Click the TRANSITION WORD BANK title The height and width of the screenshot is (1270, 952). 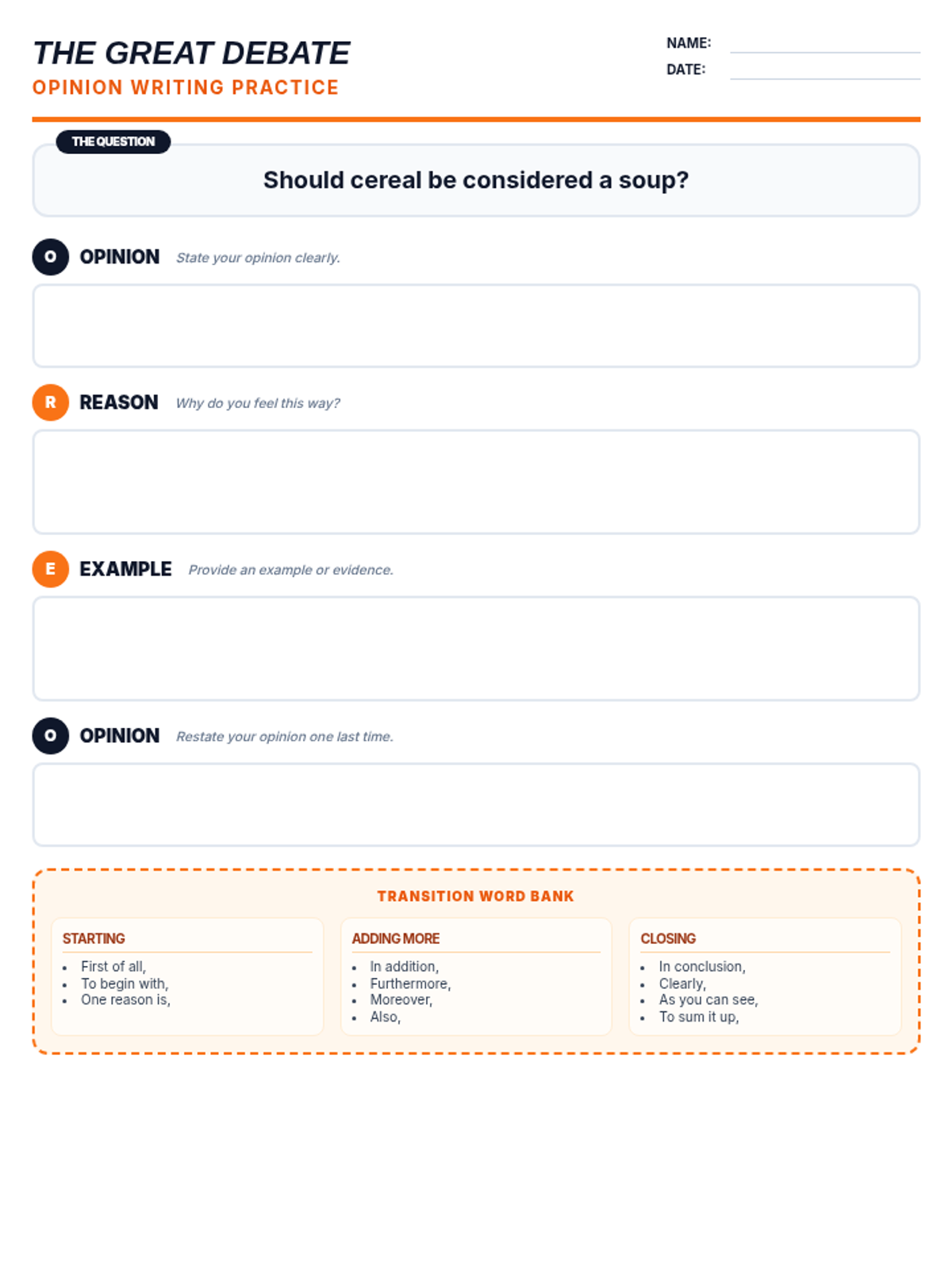pos(475,896)
